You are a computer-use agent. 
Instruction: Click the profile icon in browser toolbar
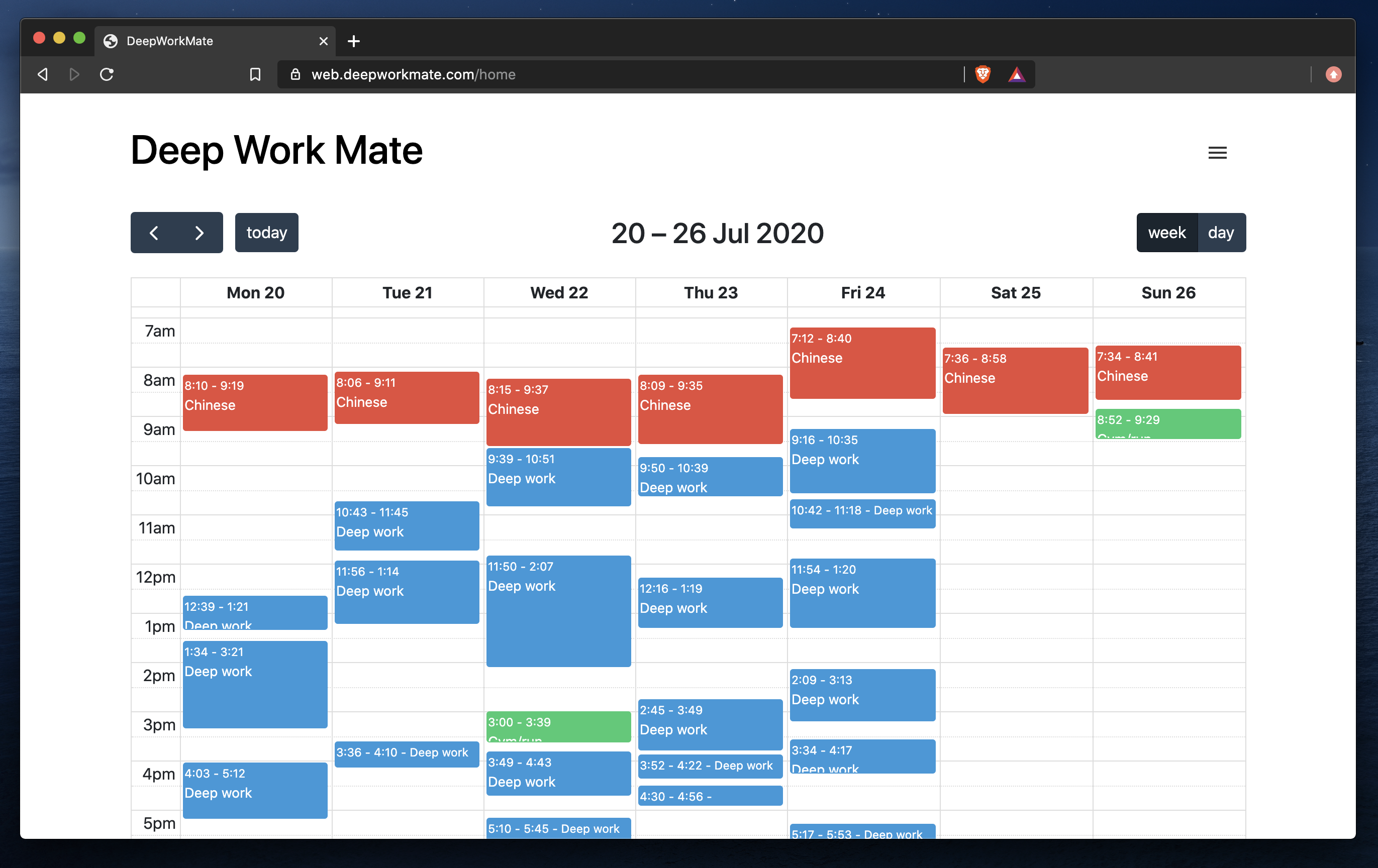pyautogui.click(x=1333, y=74)
